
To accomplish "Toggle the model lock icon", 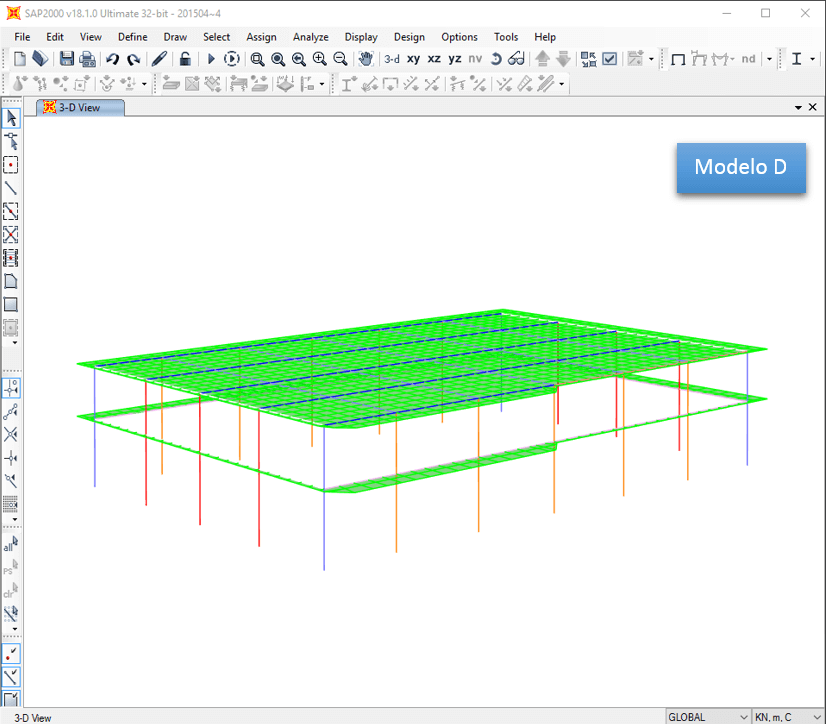I will [x=185, y=58].
